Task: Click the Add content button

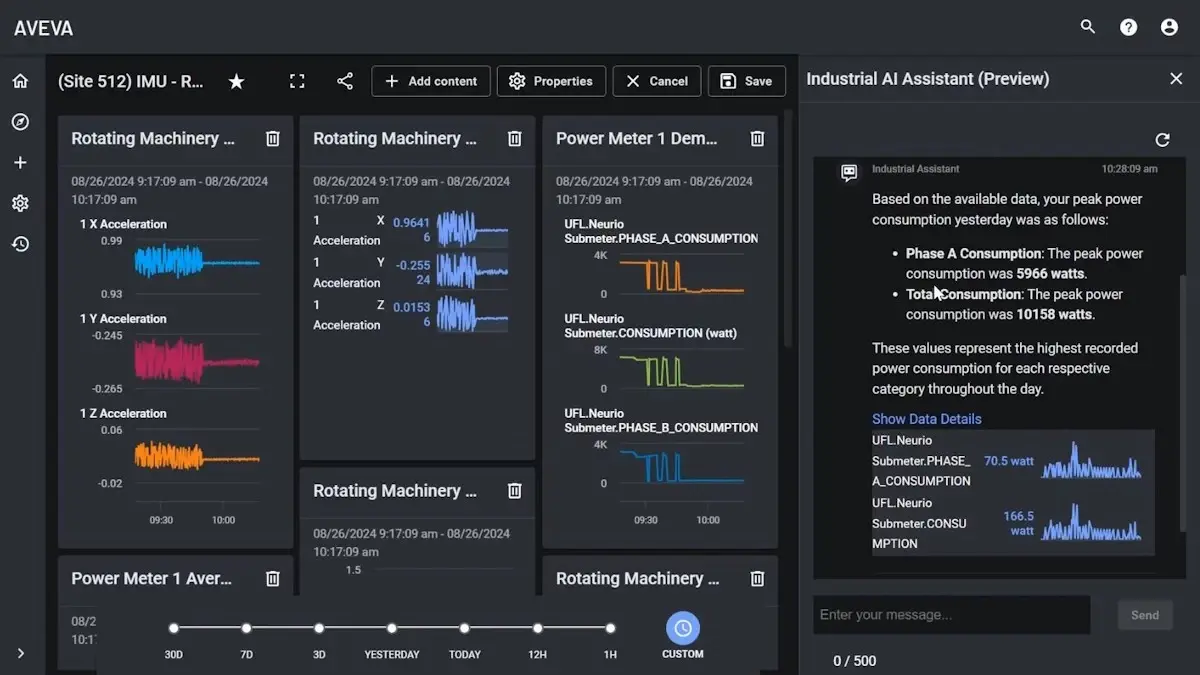Action: (x=431, y=81)
